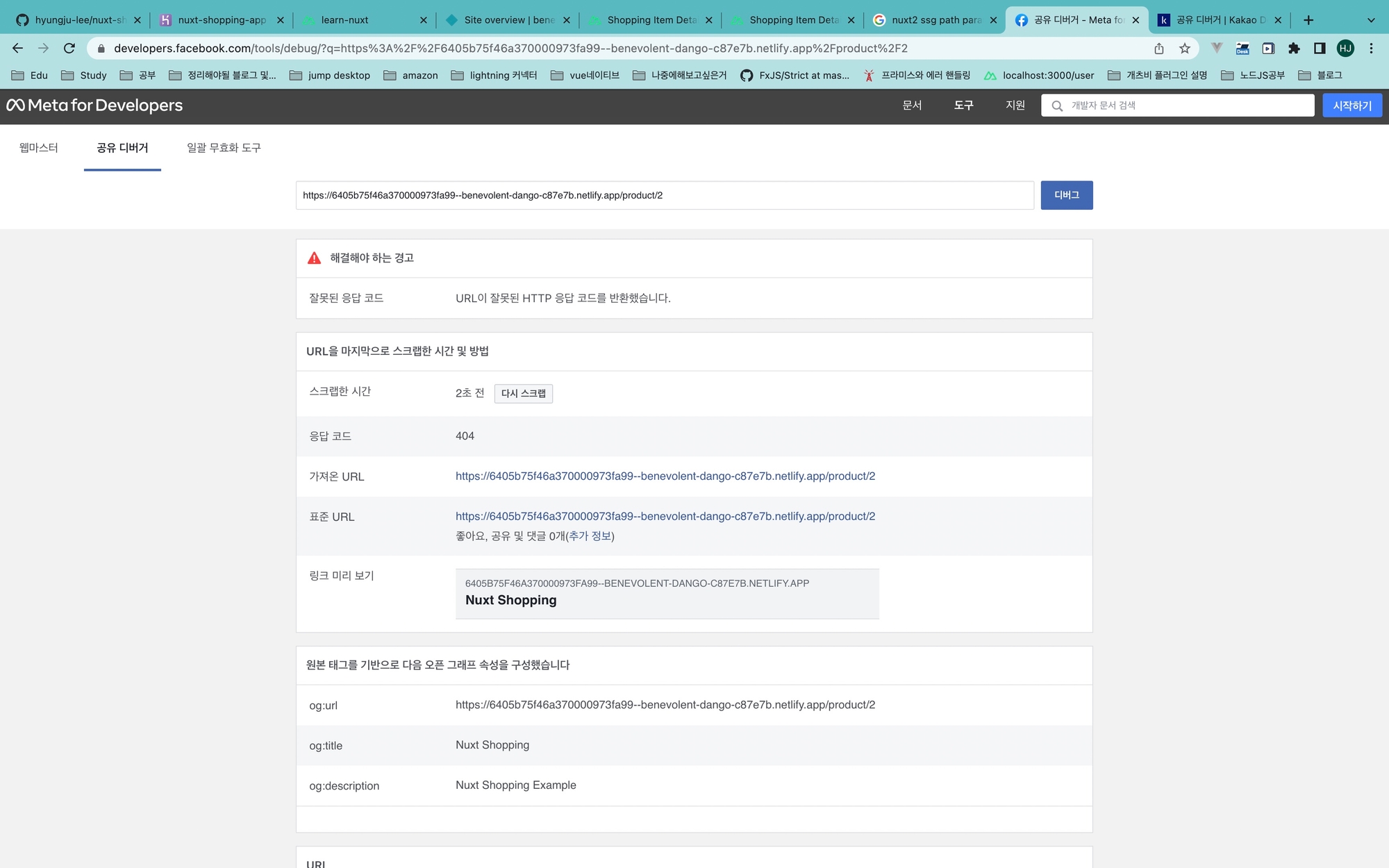
Task: Open the 도구 menu
Action: (963, 106)
